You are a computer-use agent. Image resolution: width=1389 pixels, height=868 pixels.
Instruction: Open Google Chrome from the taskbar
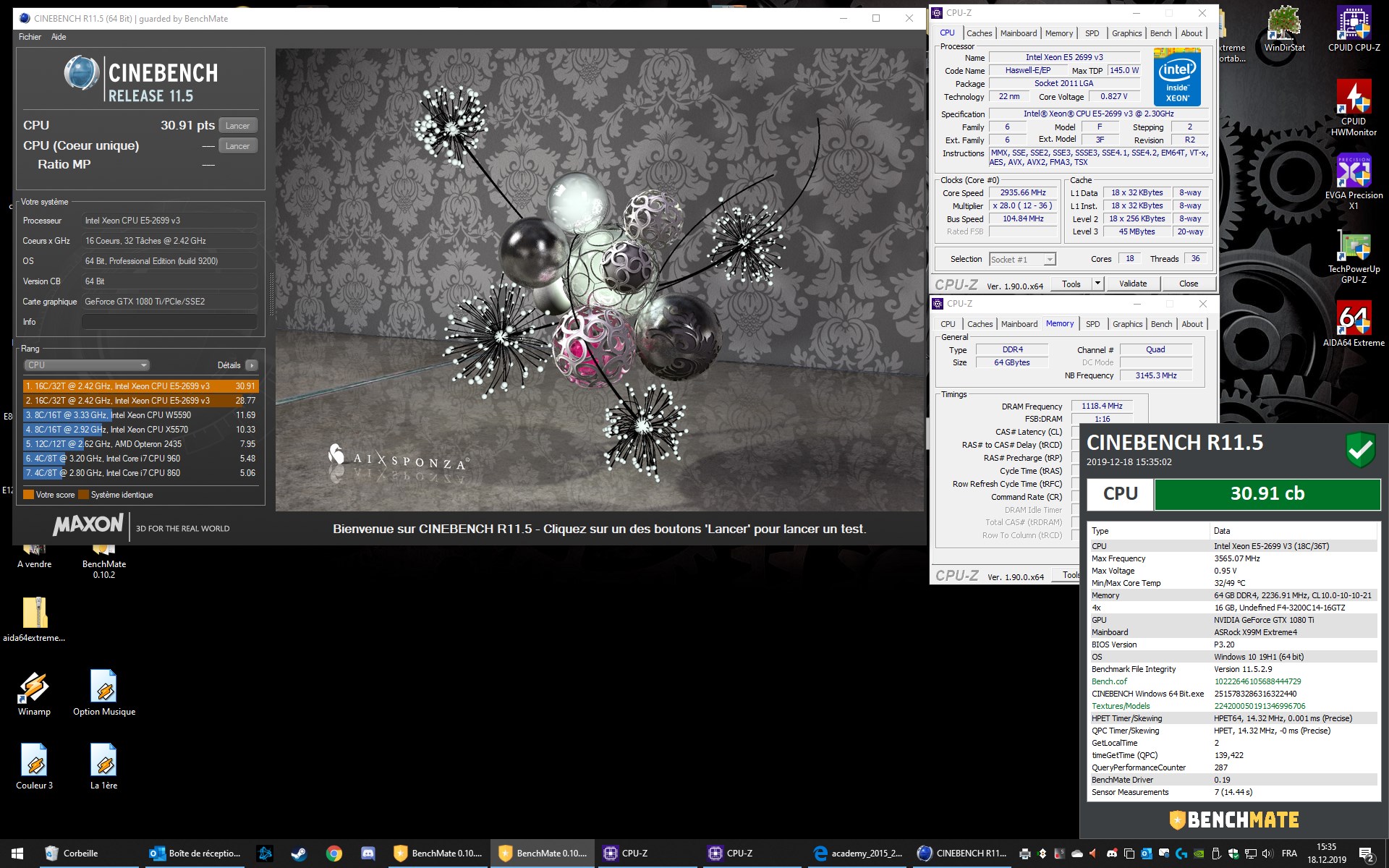click(334, 854)
